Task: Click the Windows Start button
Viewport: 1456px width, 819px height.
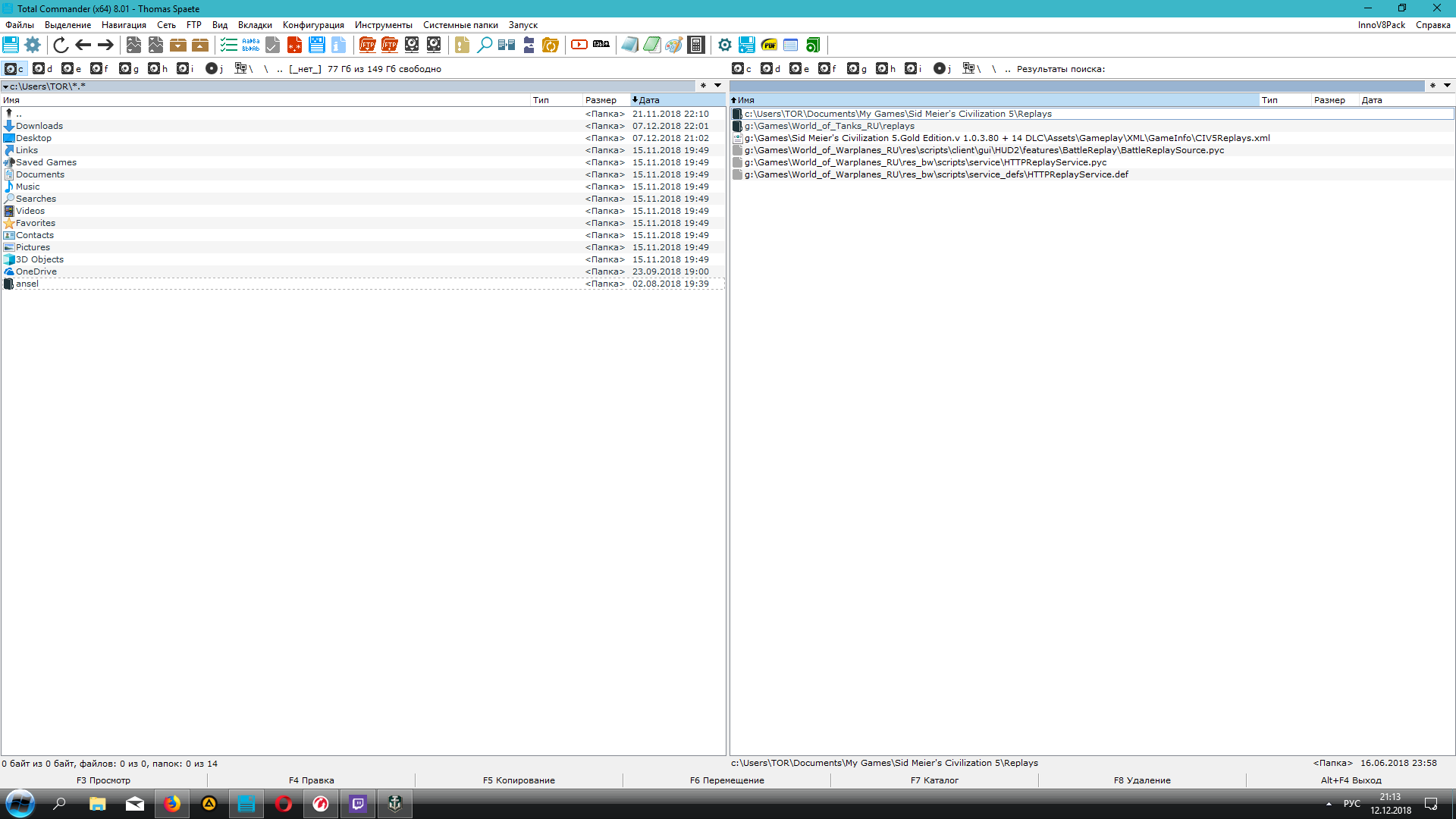Action: (x=20, y=804)
